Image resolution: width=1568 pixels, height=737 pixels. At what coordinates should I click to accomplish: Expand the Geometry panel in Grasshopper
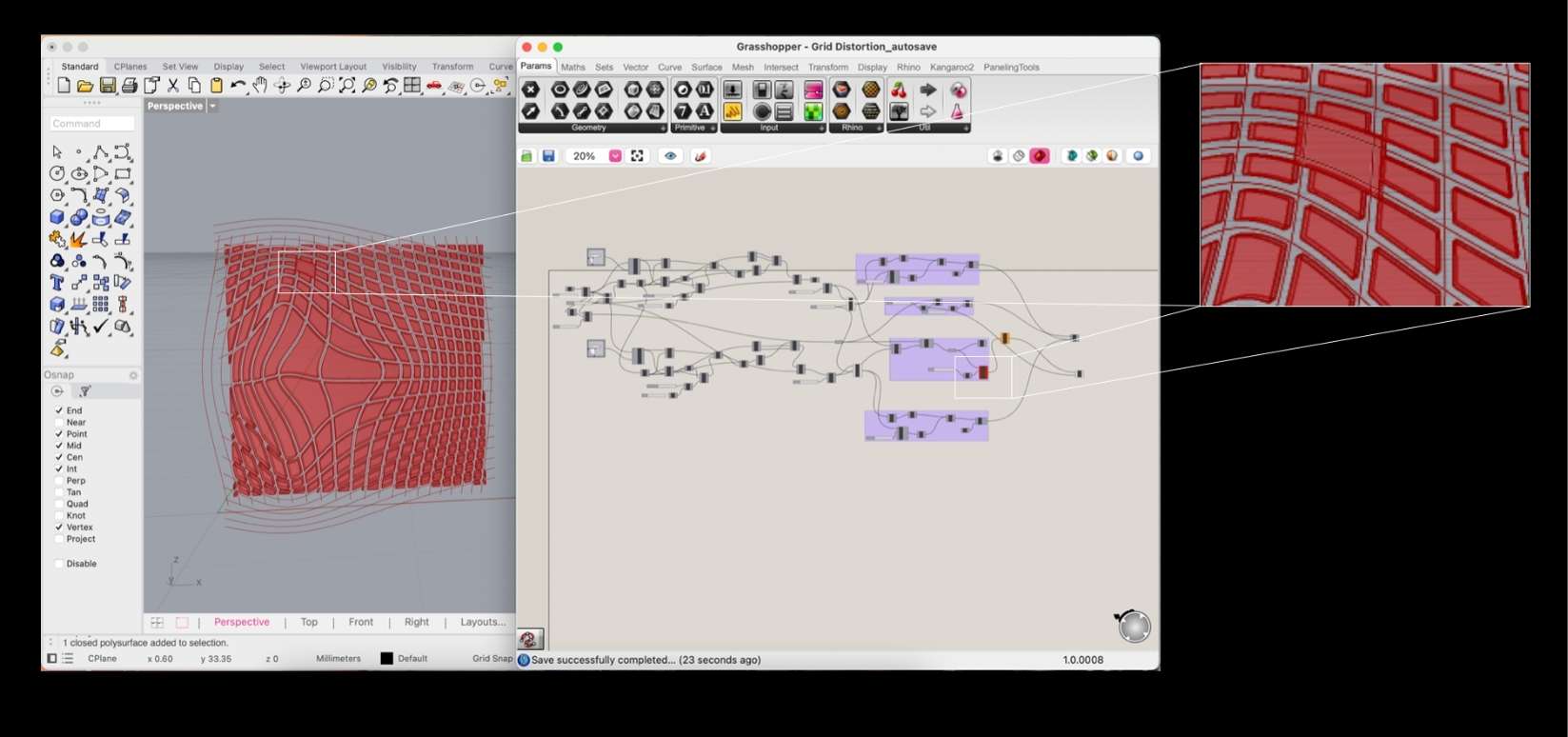pos(663,128)
